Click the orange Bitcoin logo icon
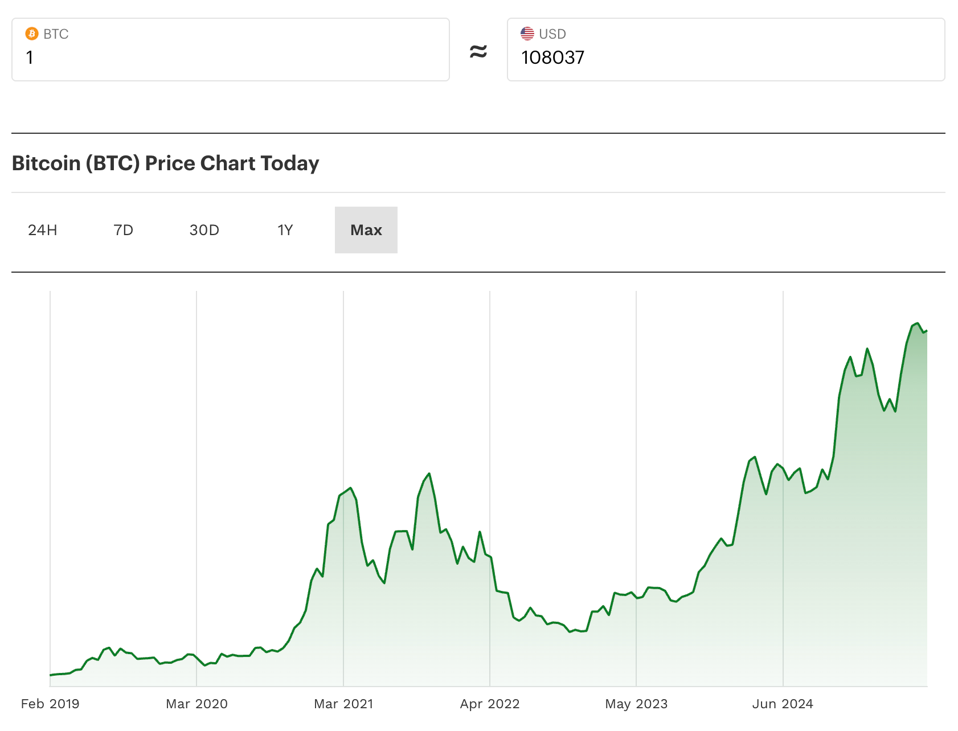This screenshot has height=731, width=958. point(32,34)
